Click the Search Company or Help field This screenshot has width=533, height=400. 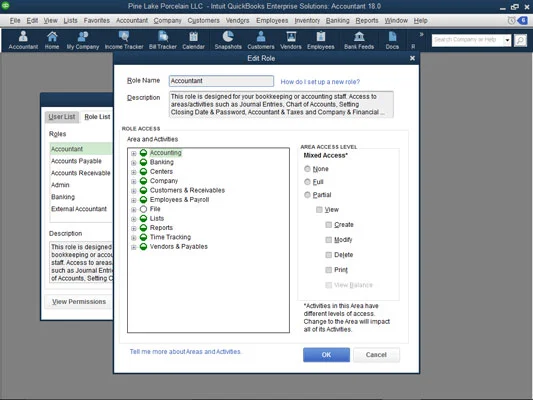tap(468, 40)
